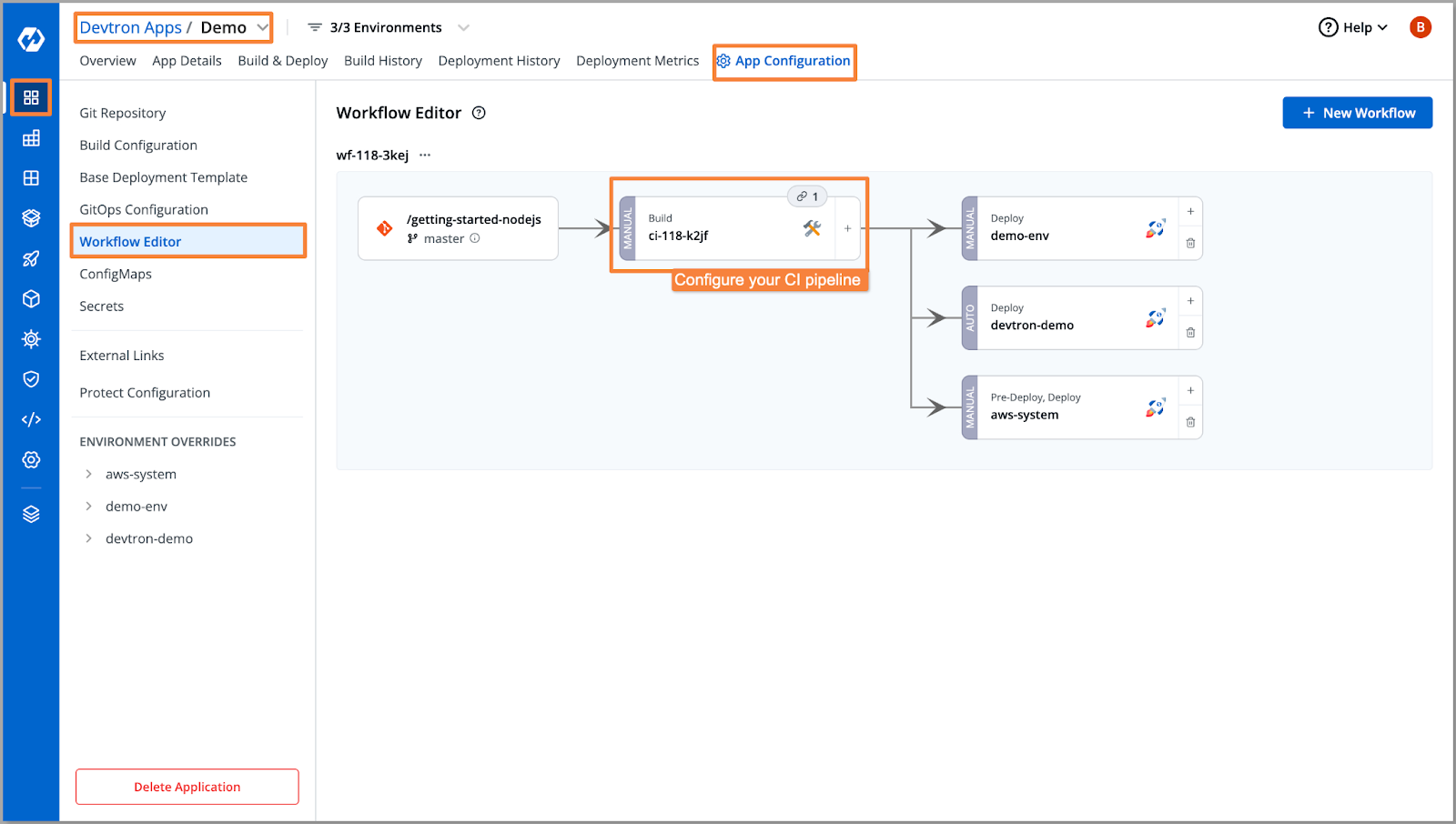
Task: Switch to the Build & Deploy tab
Action: click(283, 61)
